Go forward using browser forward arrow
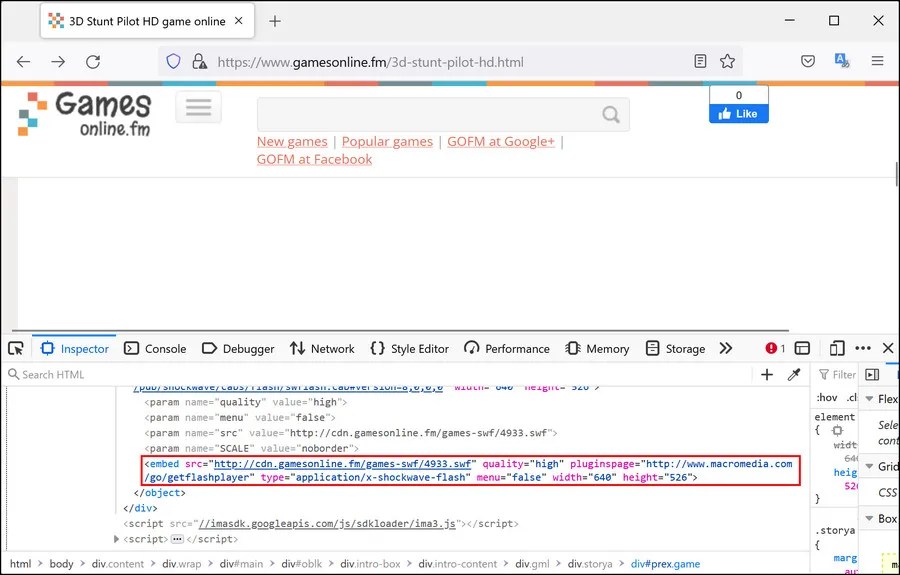Image resolution: width=900 pixels, height=575 pixels. pos(58,61)
